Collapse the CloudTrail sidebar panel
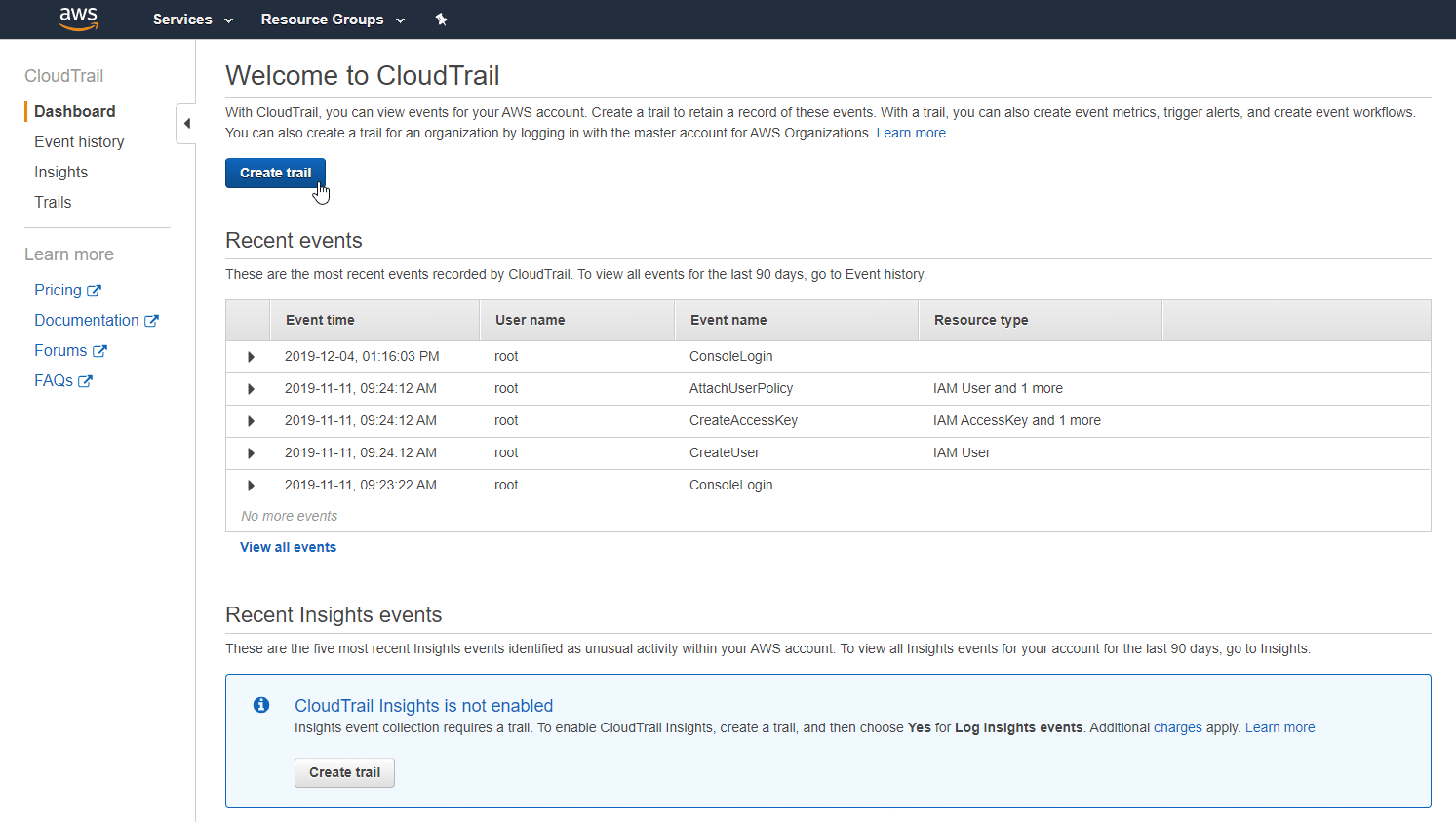This screenshot has height=822, width=1456. (x=186, y=123)
